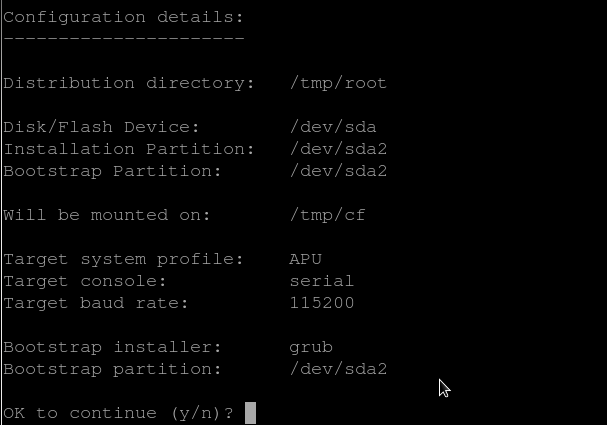
Task: Click the '/tmp/root' distribution directory value
Action: point(338,83)
